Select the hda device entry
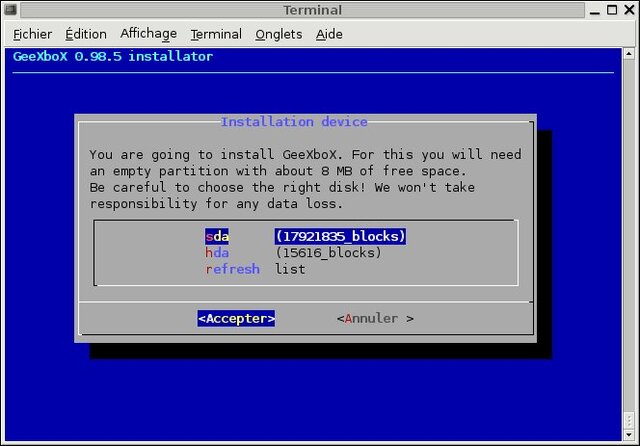Screen dimensions: 640x446 [293, 253]
